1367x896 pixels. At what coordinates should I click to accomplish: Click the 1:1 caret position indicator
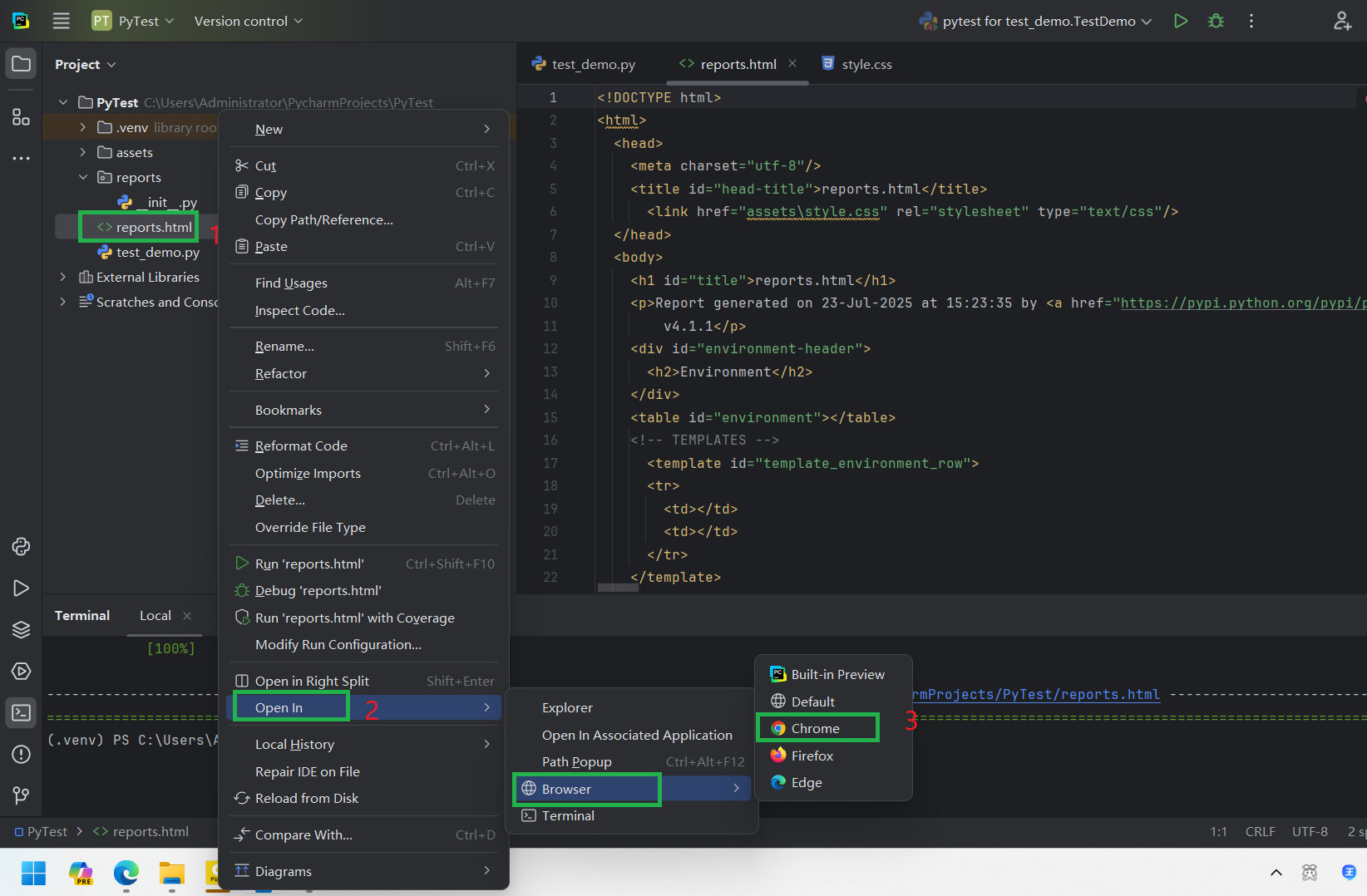[x=1218, y=831]
